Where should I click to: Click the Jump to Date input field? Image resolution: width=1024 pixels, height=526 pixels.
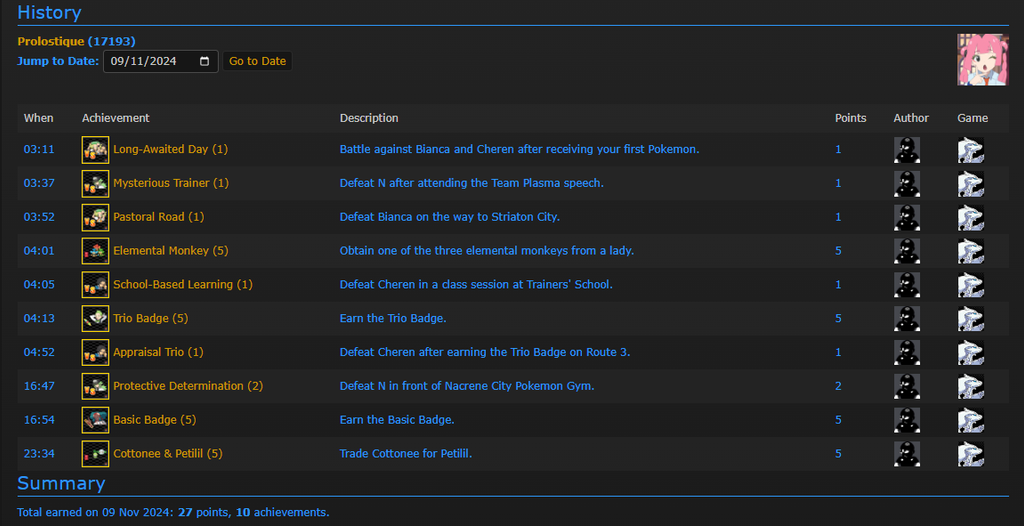(x=150, y=61)
